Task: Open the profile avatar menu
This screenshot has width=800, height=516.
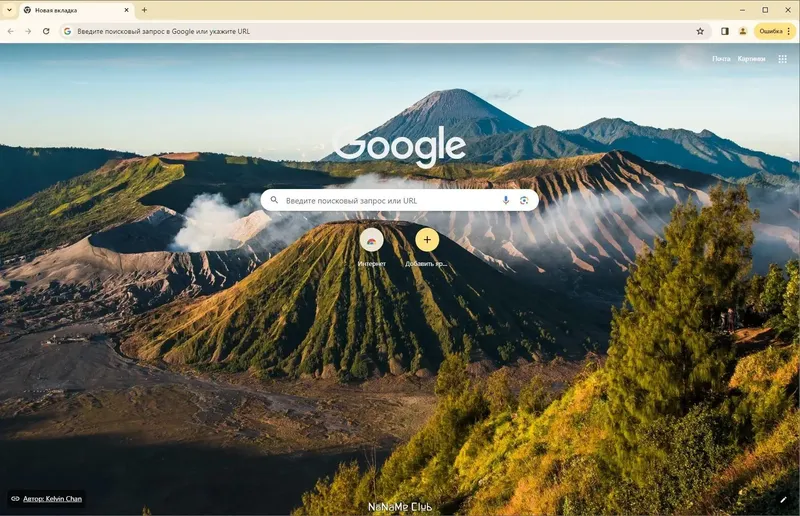Action: pos(743,31)
